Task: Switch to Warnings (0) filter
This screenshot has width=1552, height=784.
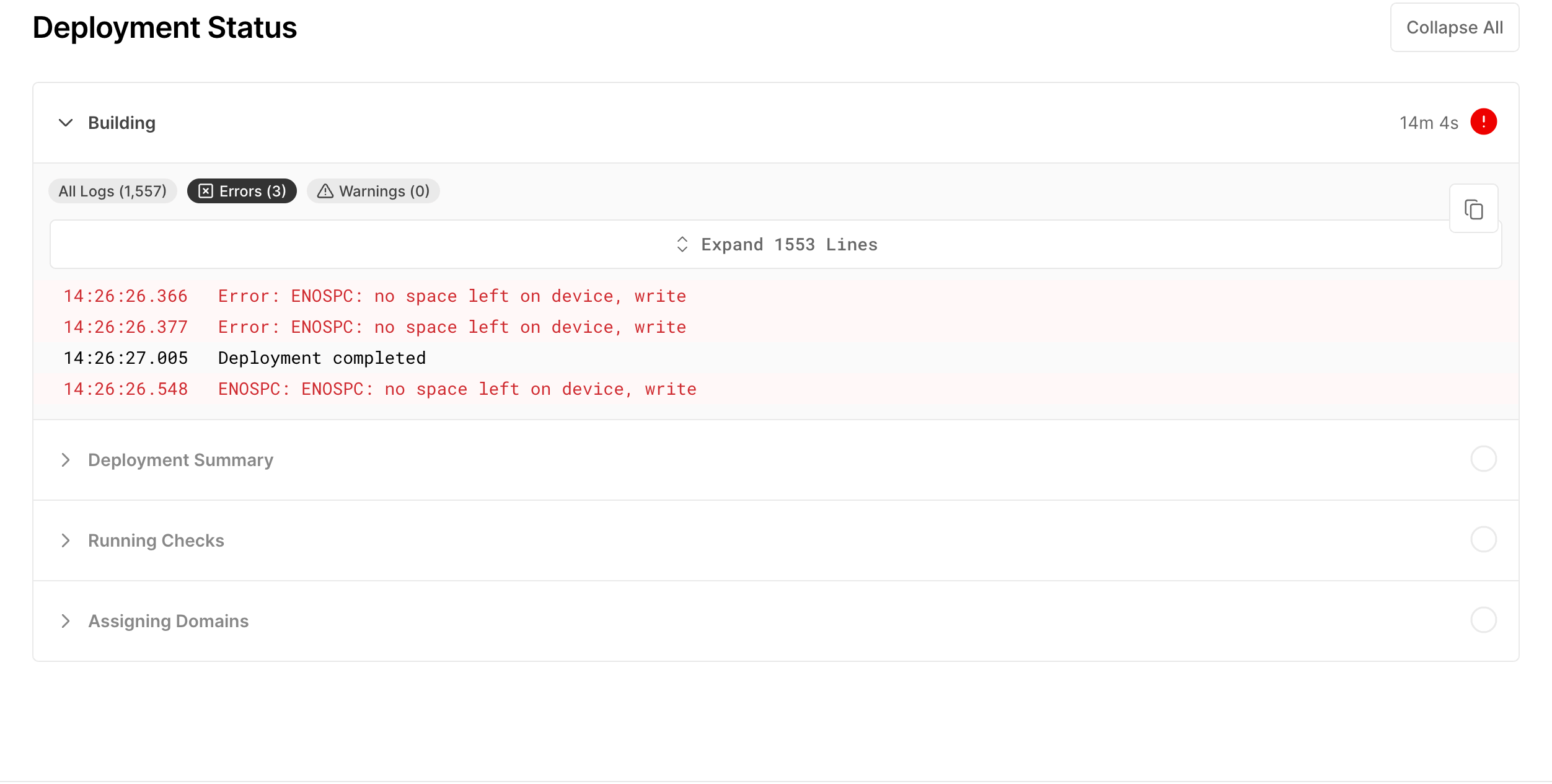Action: [373, 192]
